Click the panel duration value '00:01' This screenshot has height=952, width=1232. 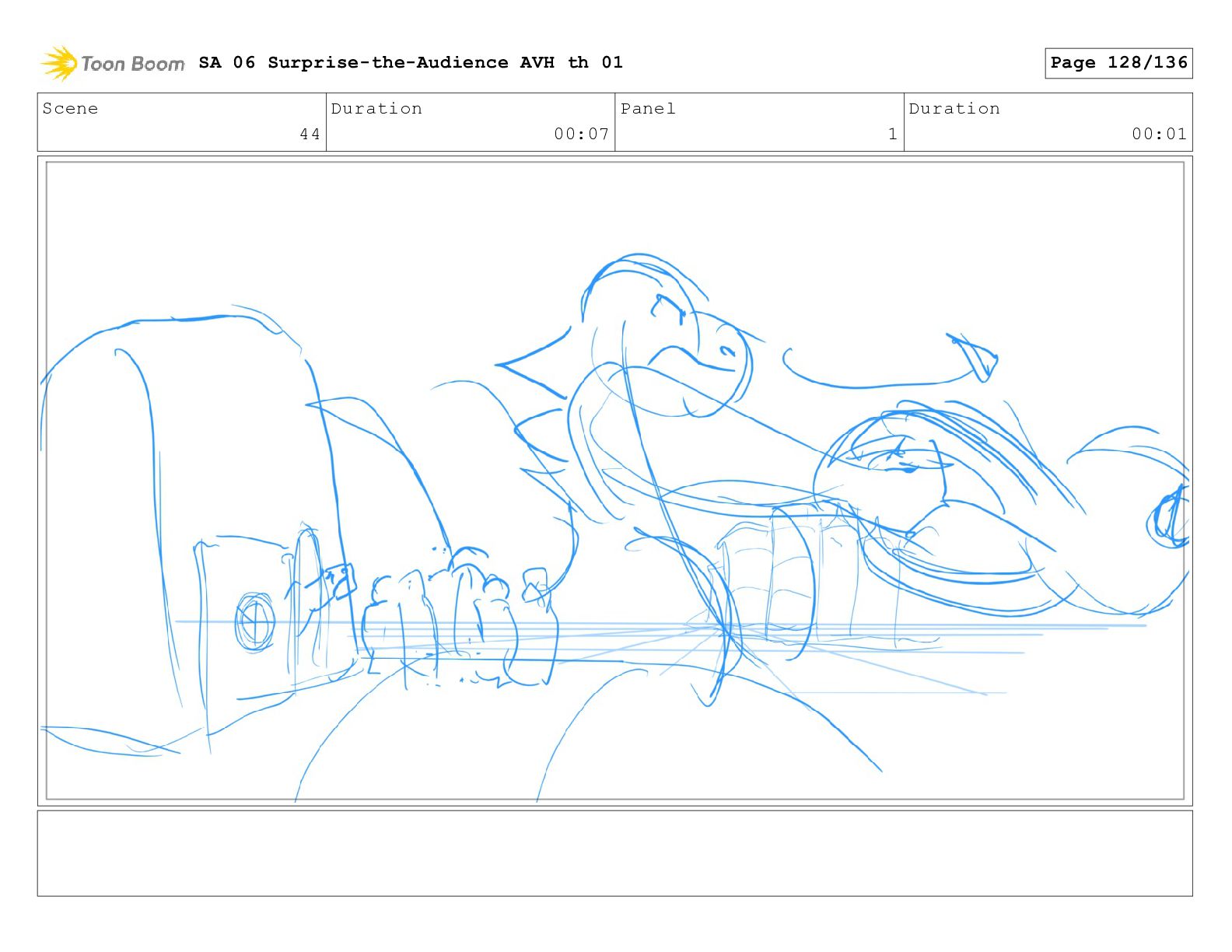click(x=1159, y=134)
